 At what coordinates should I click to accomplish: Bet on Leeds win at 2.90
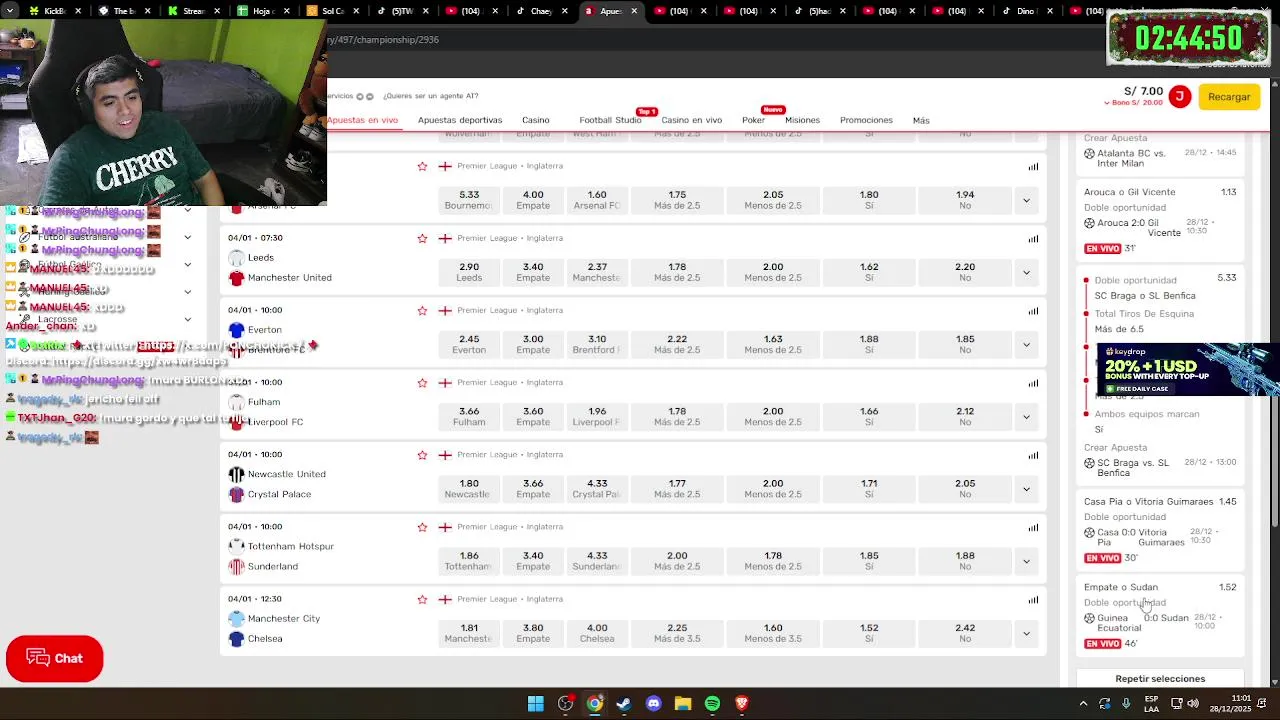pyautogui.click(x=469, y=272)
